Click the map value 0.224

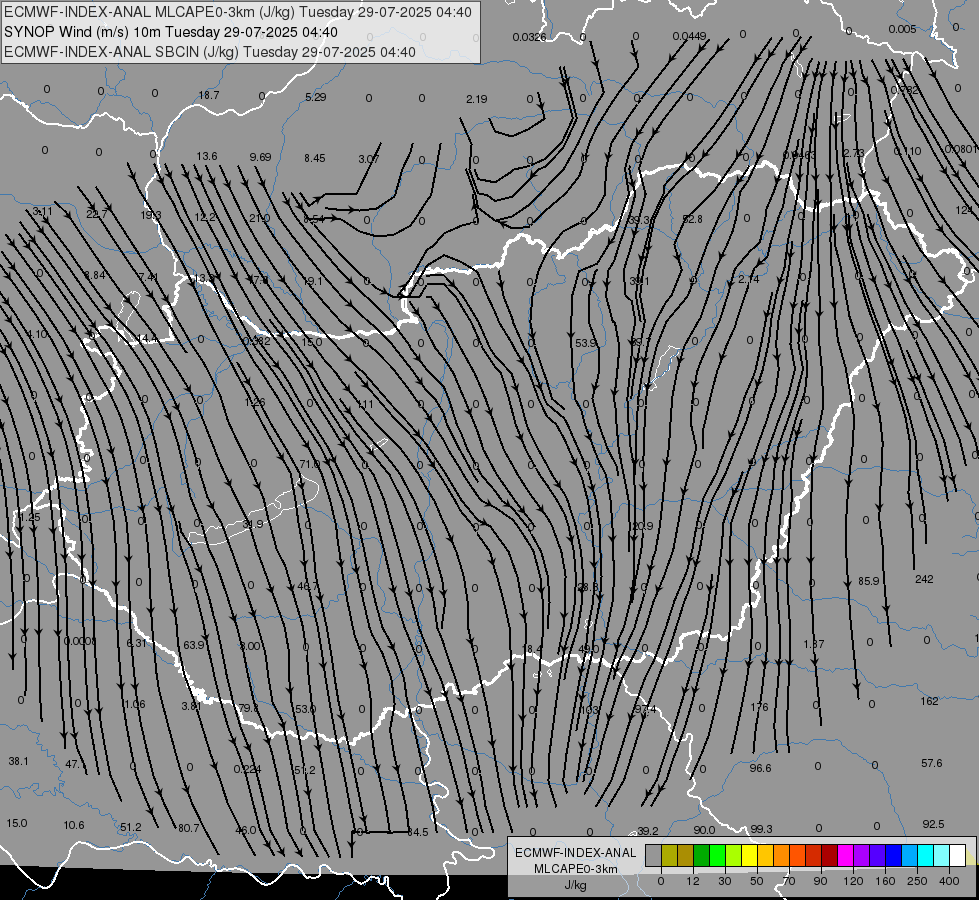[x=247, y=769]
